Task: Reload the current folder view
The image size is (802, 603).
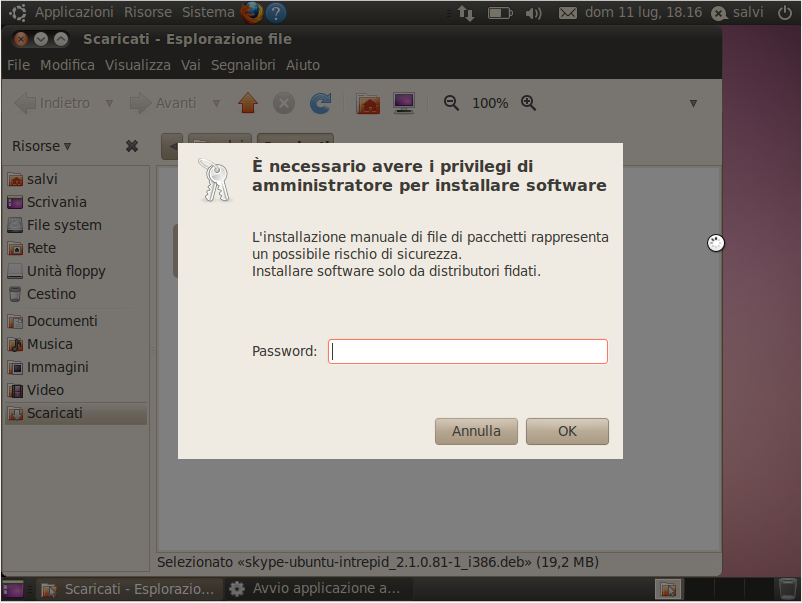Action: tap(321, 103)
